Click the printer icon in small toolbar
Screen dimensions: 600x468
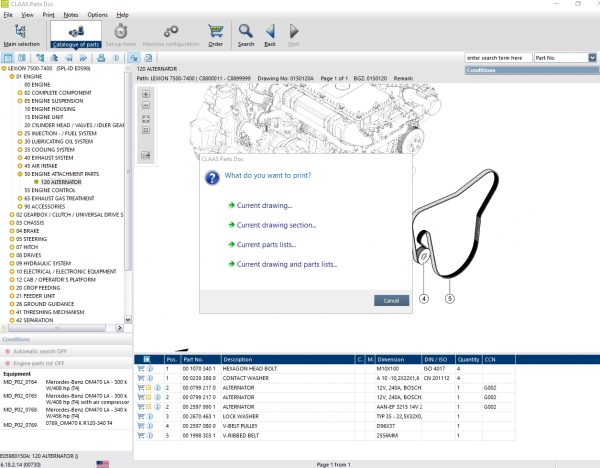pos(101,59)
